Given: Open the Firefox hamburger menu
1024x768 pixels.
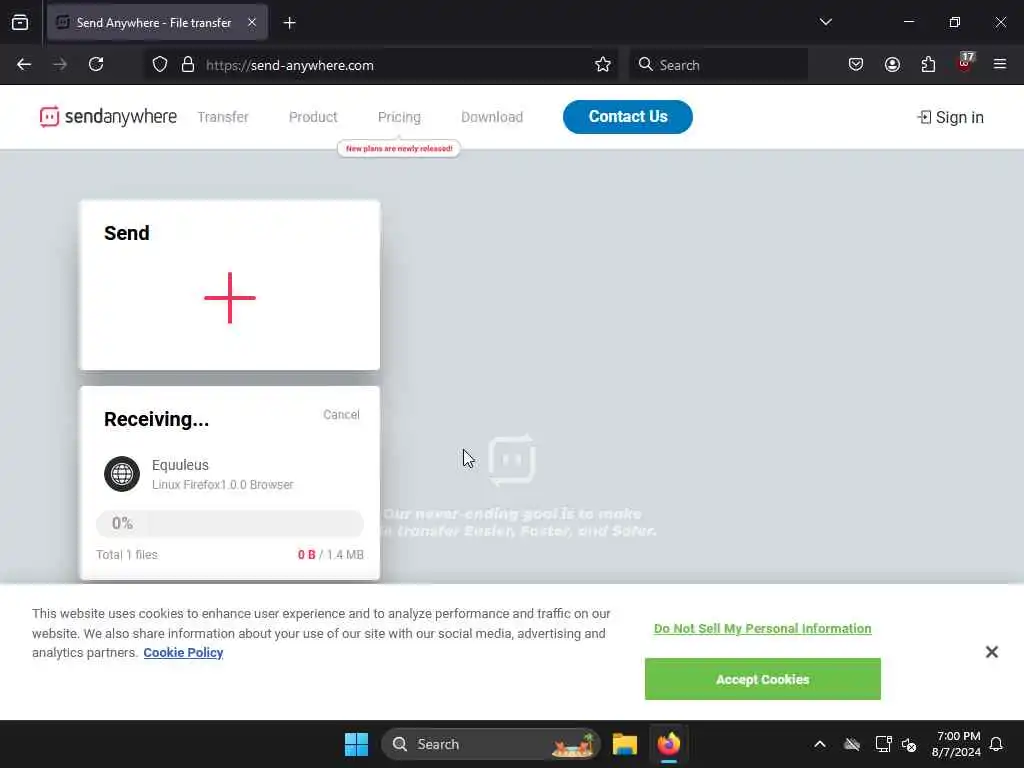Looking at the screenshot, I should click(1000, 65).
